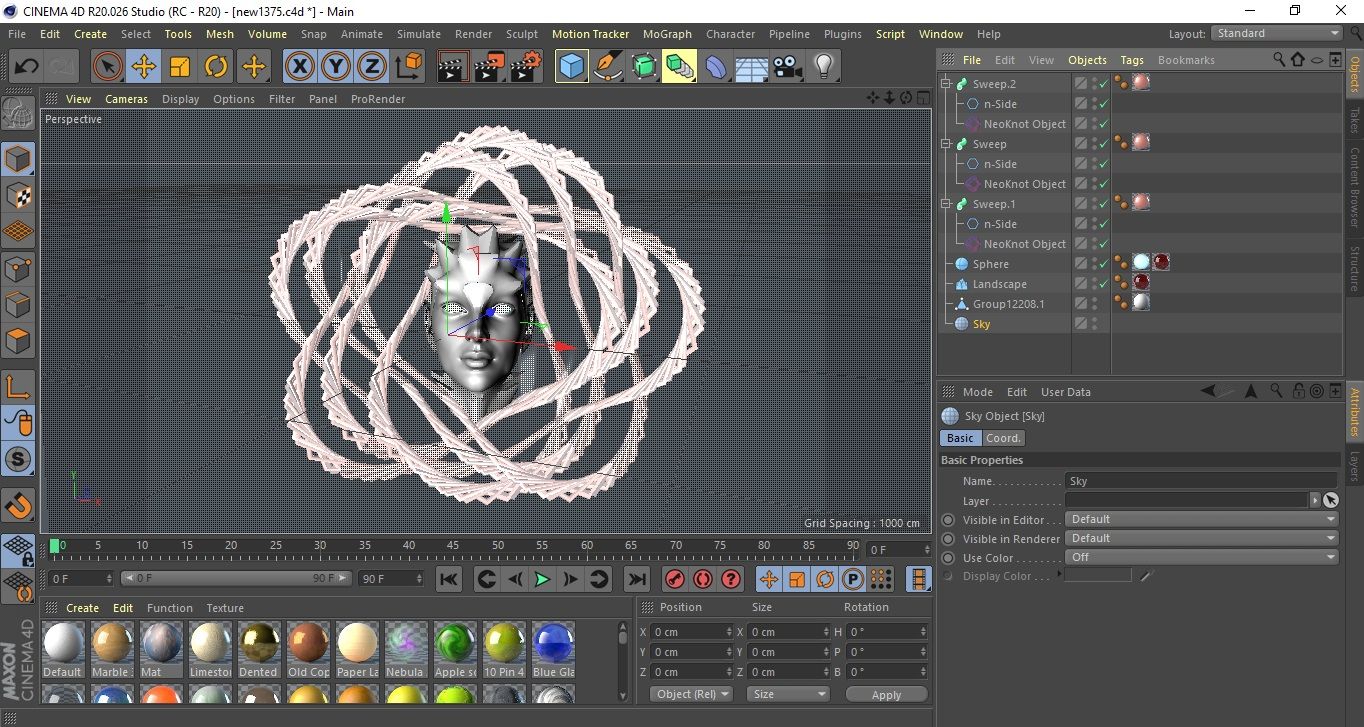The width and height of the screenshot is (1364, 727).
Task: Select the Blue Glass material swatch
Action: pyautogui.click(x=553, y=643)
